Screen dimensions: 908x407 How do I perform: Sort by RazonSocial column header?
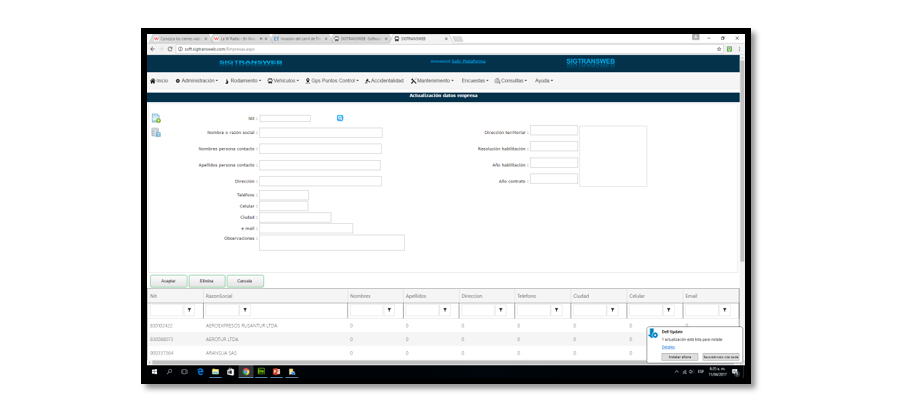[218, 296]
